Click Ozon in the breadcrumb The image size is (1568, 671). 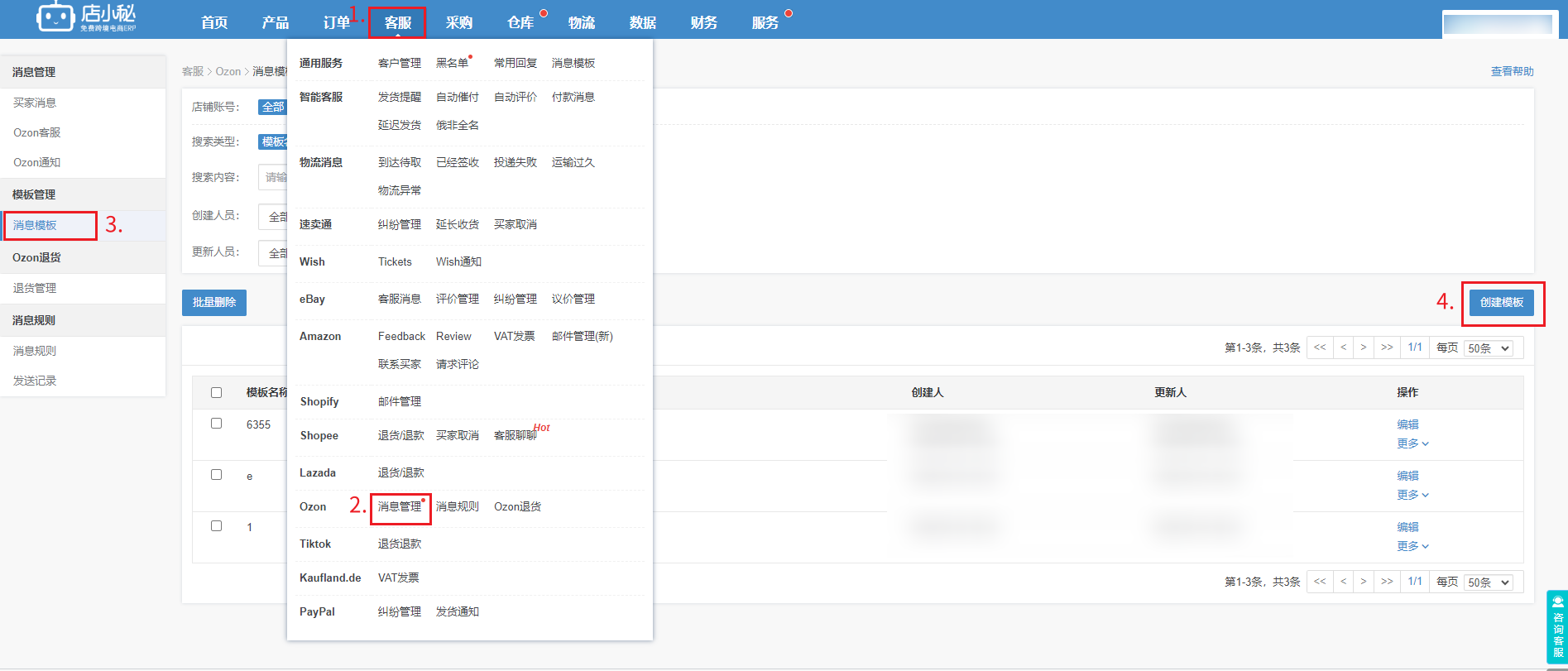[228, 71]
